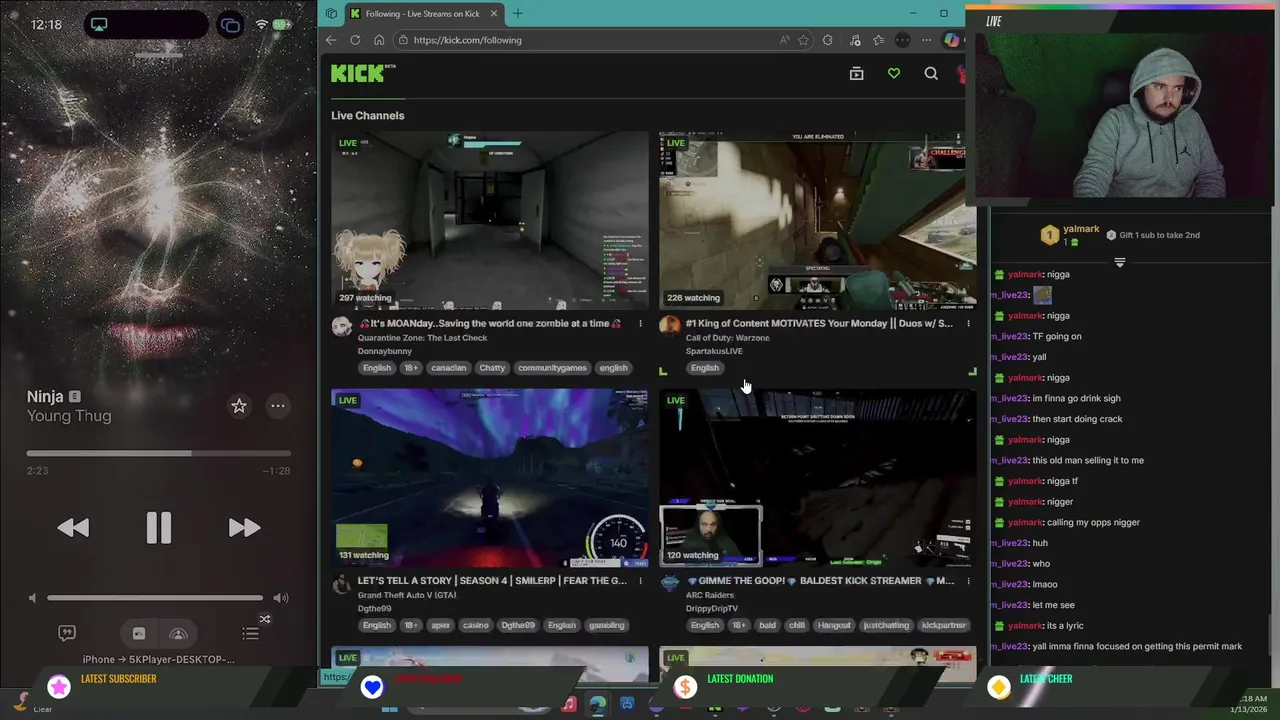
Task: Open the AirPlay output icon
Action: (179, 634)
